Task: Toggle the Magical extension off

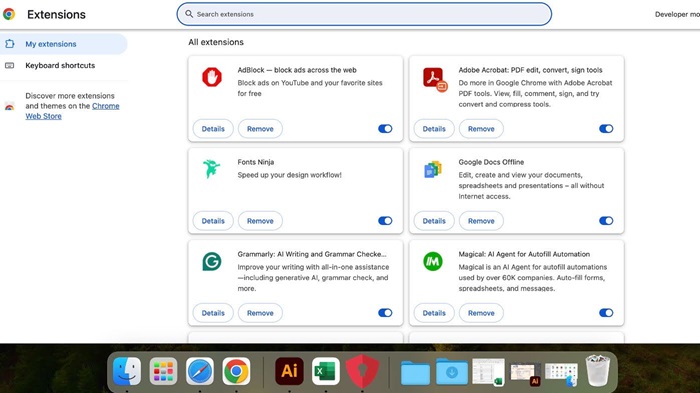Action: coord(606,313)
